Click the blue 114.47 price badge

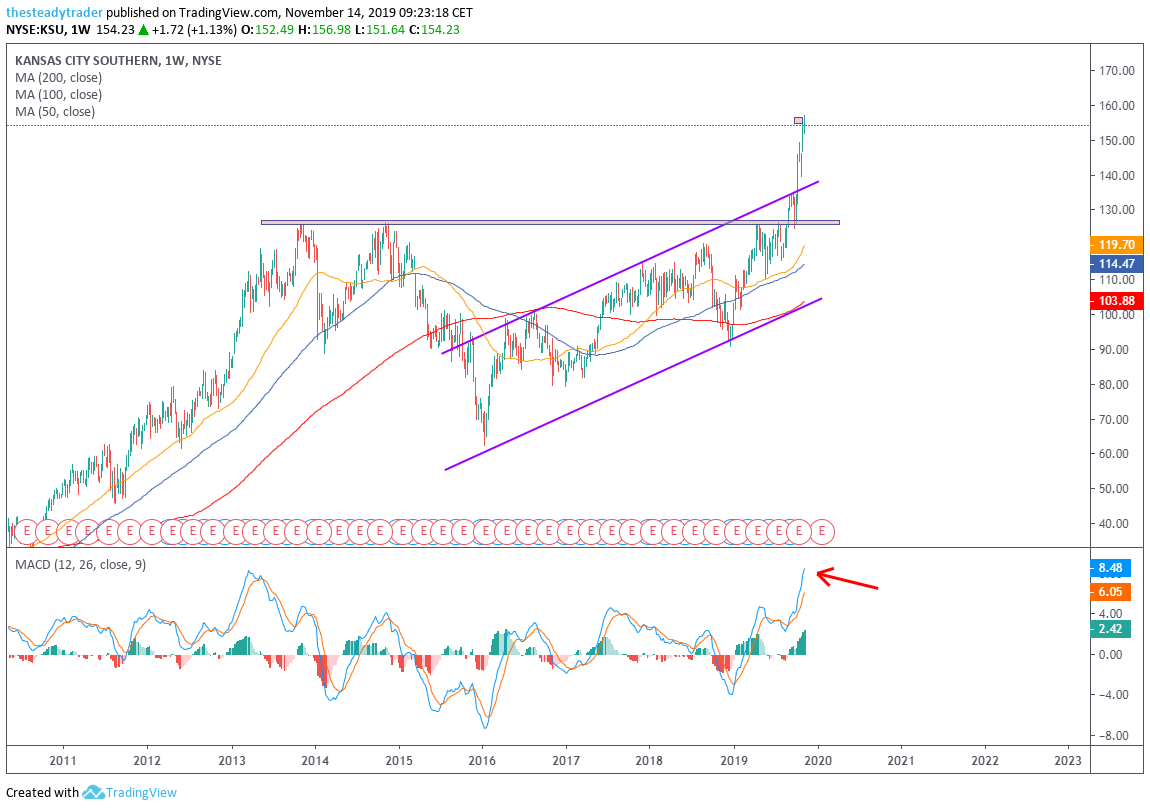tap(1117, 264)
